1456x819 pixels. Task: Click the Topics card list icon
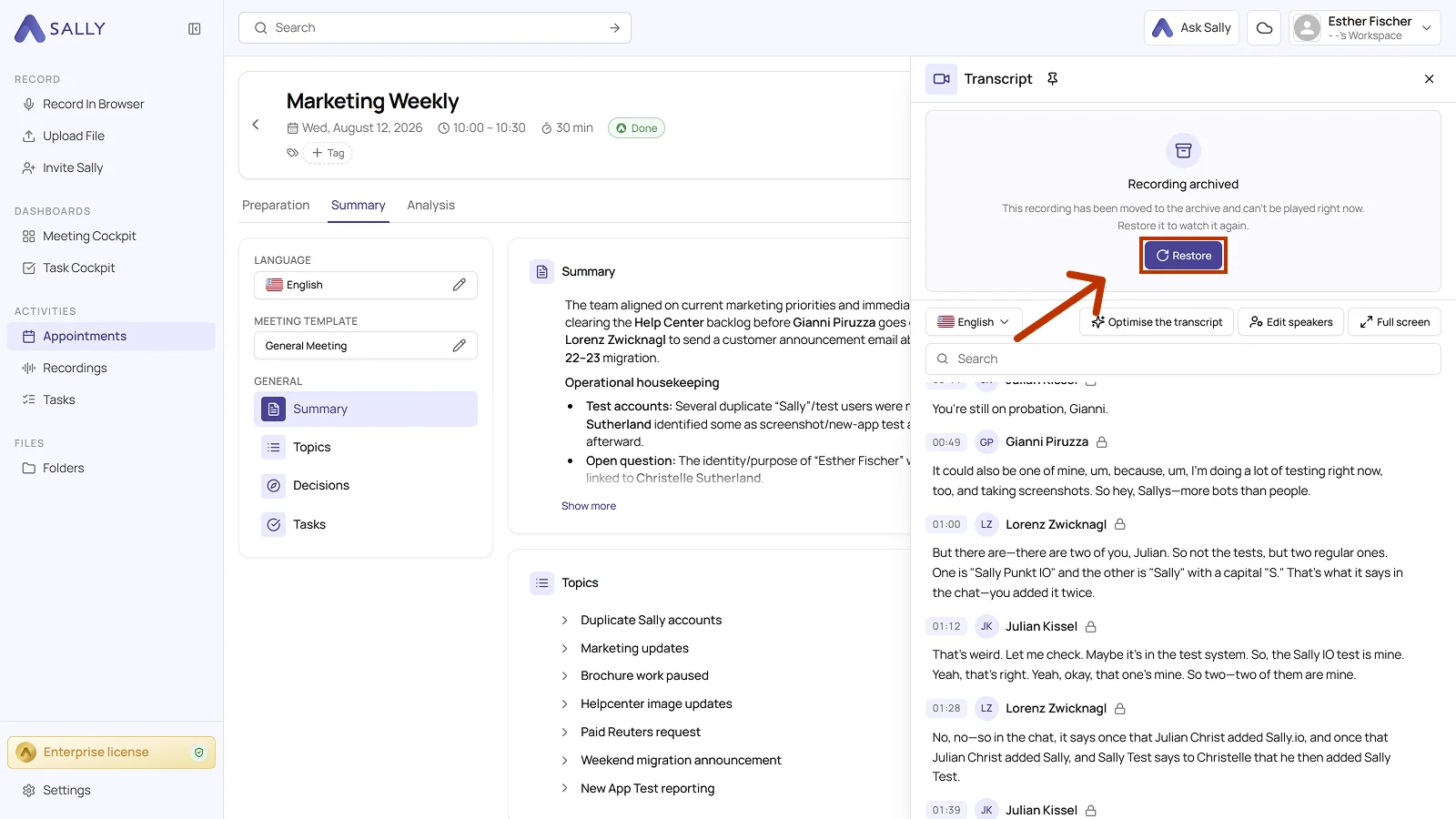(x=542, y=582)
